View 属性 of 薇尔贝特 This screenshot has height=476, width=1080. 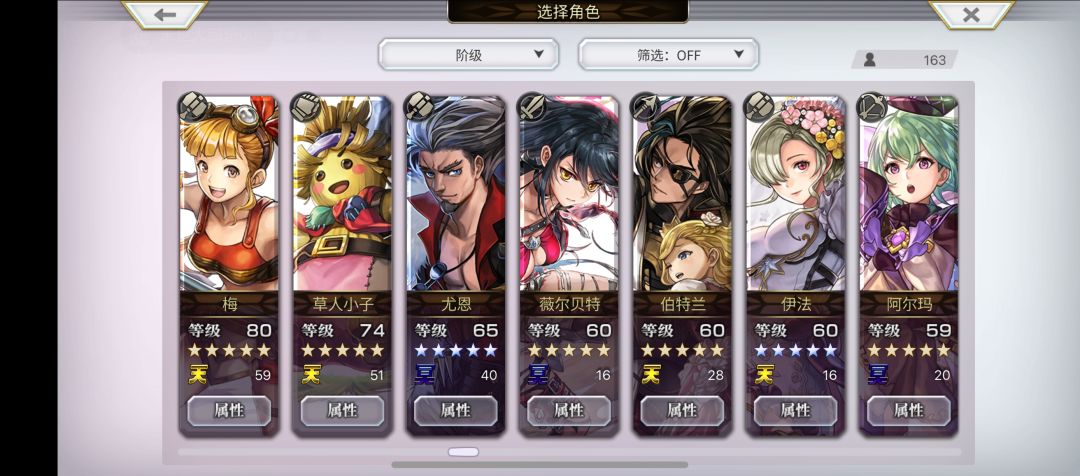point(568,411)
